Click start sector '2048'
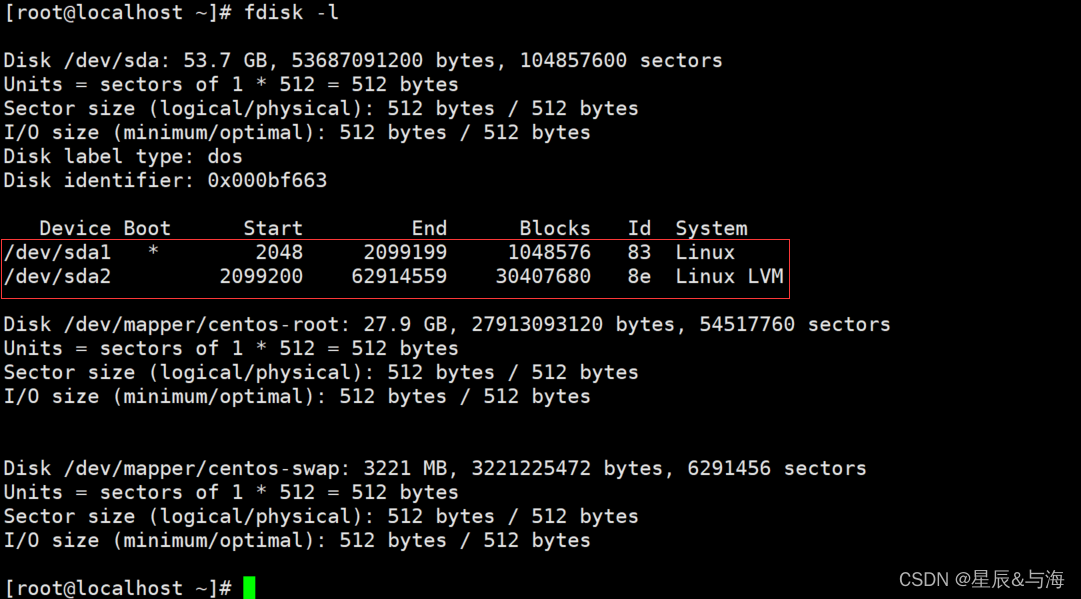Screen dimensions: 1081x599 [279, 252]
